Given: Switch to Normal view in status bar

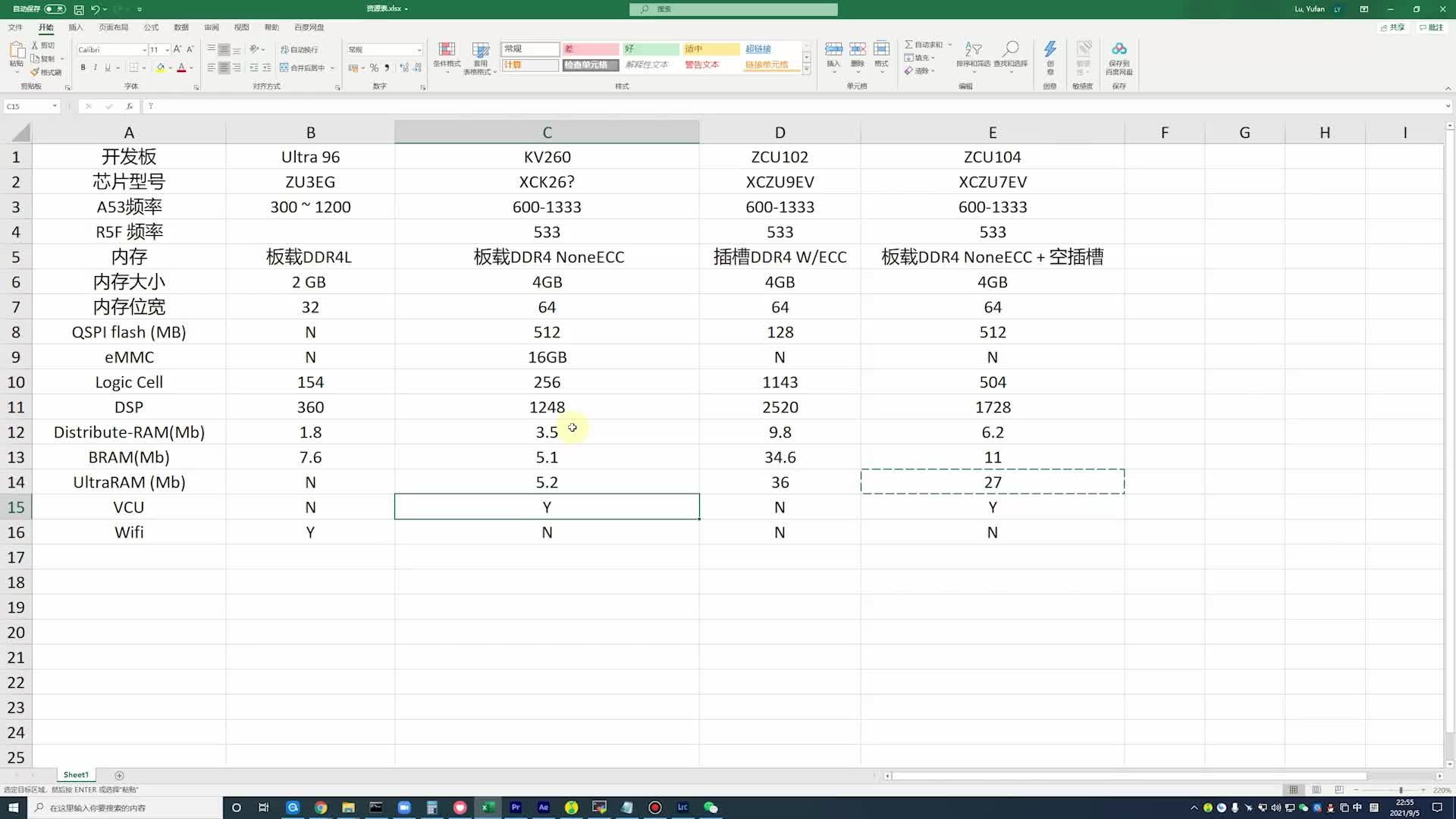Looking at the screenshot, I should 1294,789.
